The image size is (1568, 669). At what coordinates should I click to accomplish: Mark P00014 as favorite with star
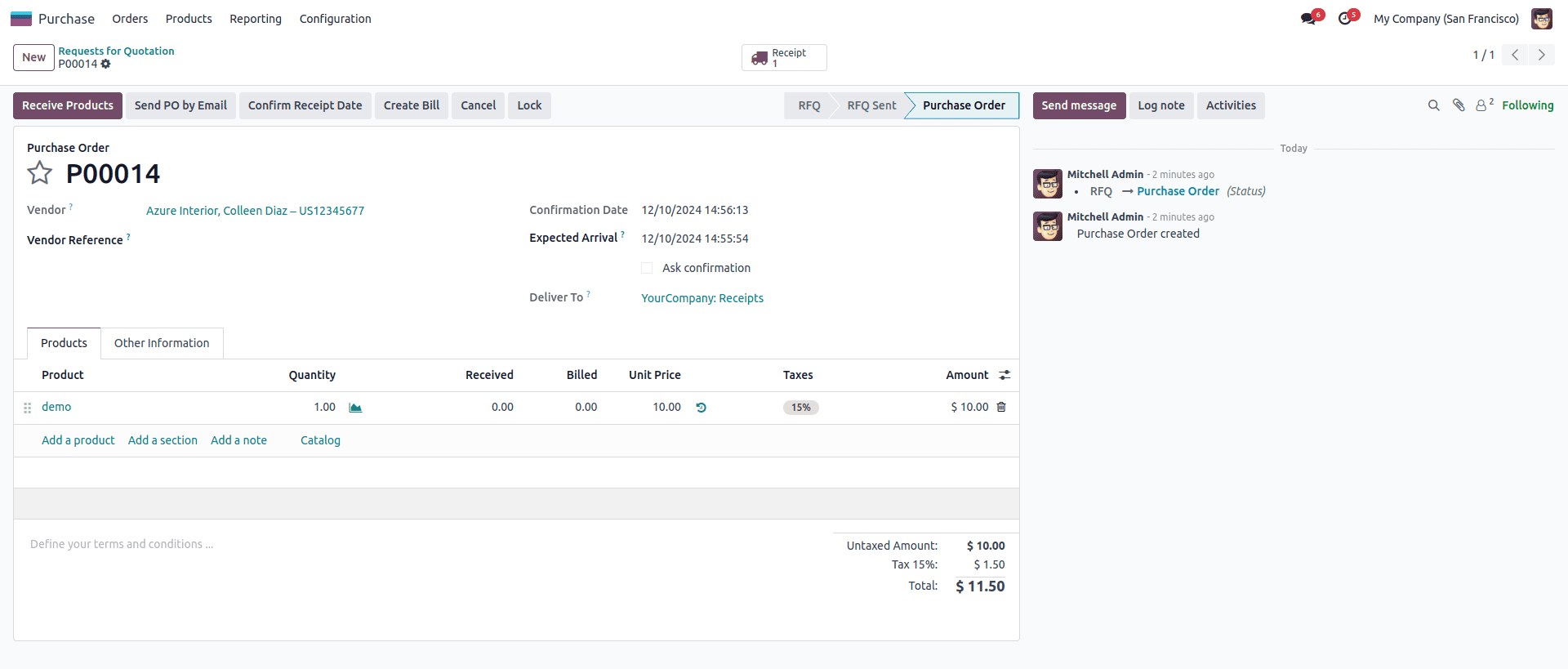39,173
